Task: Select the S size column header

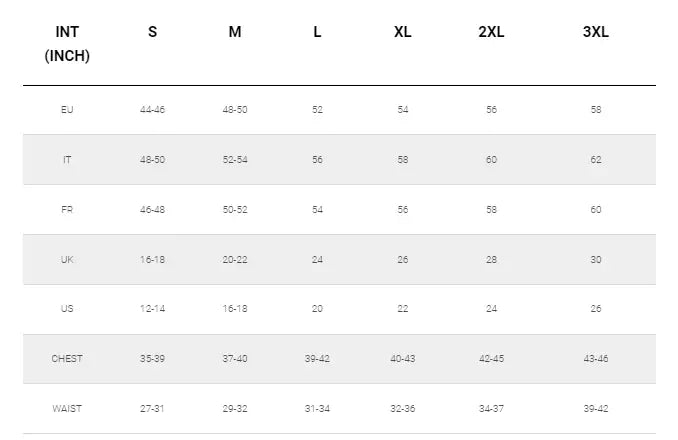Action: pyautogui.click(x=152, y=32)
